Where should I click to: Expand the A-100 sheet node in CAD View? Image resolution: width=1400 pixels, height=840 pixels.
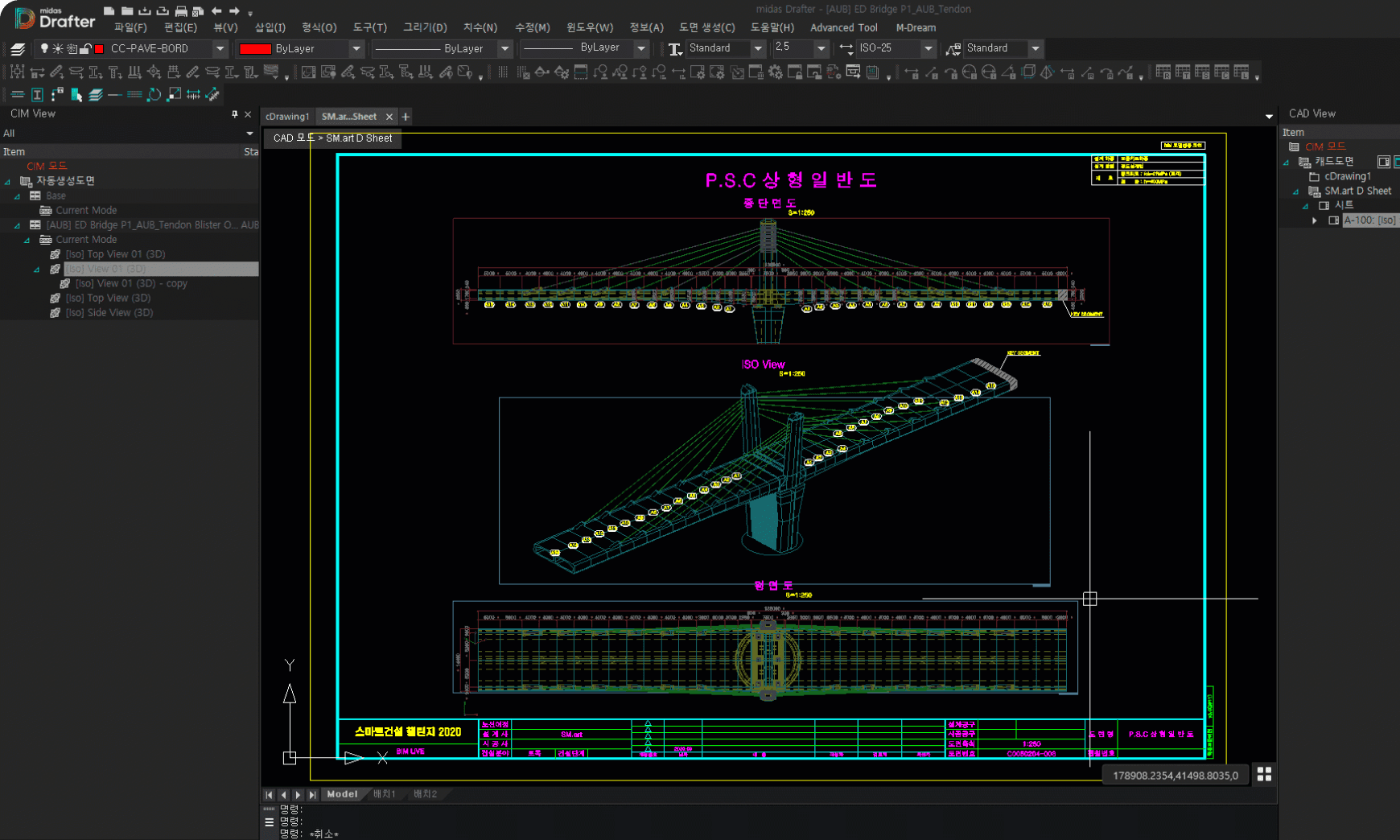(1315, 220)
